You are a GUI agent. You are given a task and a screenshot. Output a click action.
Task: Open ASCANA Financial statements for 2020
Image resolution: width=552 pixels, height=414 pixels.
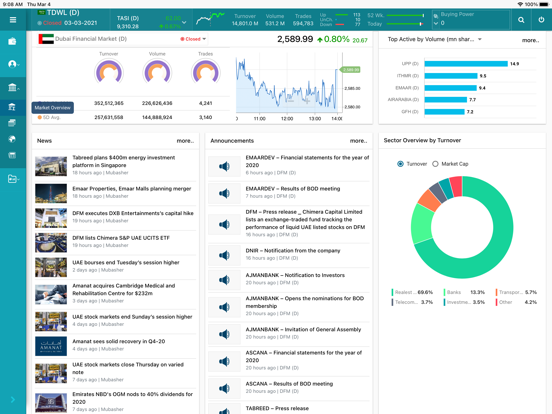tap(289, 361)
